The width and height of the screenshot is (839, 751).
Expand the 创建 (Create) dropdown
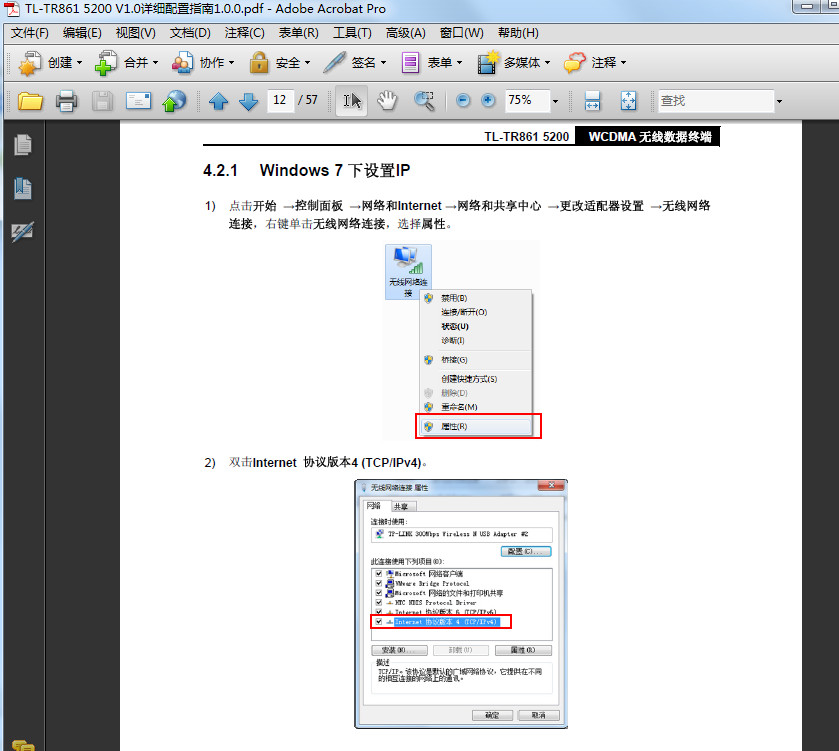point(80,63)
